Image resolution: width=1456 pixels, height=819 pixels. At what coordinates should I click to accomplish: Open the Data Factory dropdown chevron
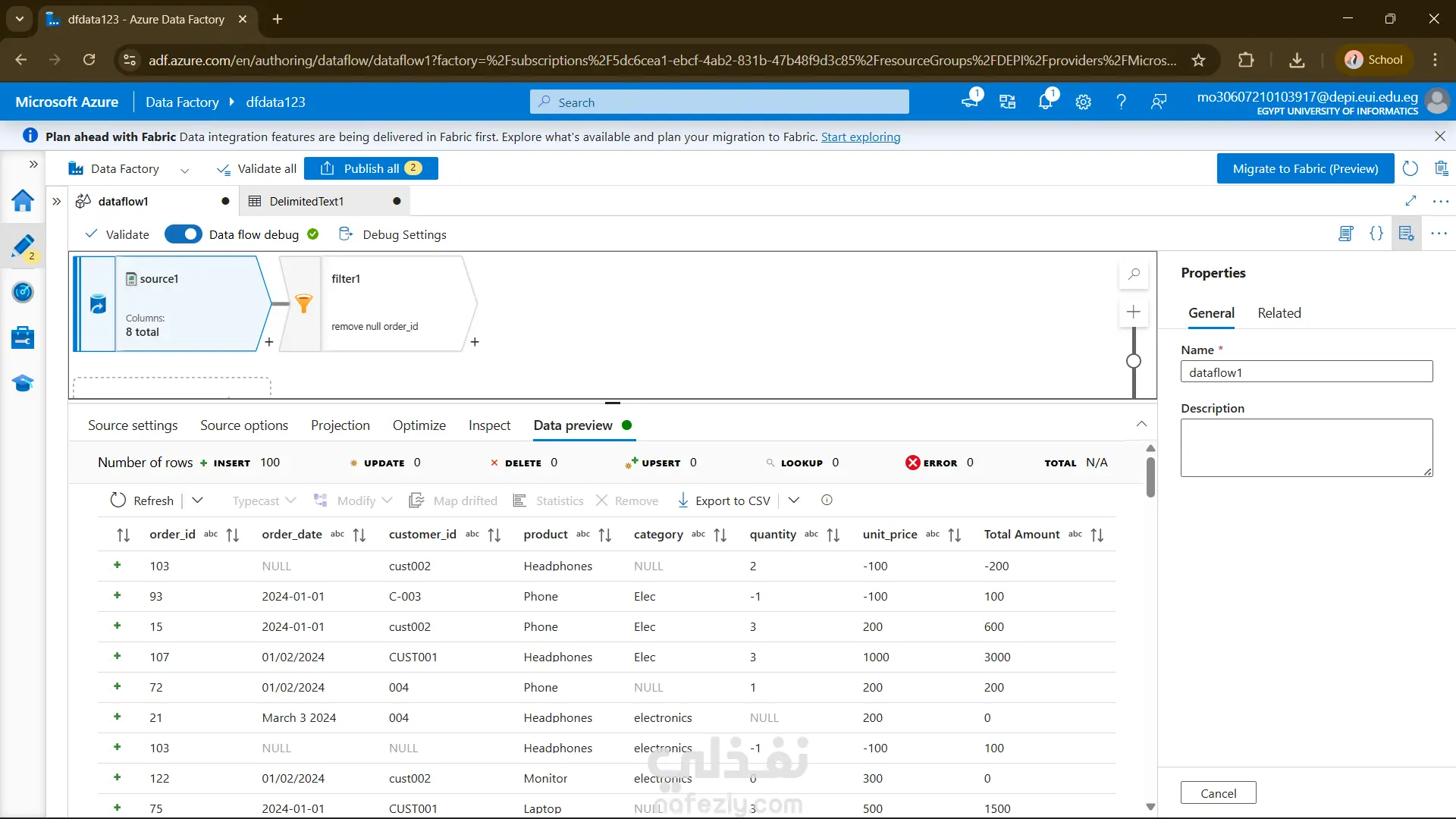(x=184, y=170)
